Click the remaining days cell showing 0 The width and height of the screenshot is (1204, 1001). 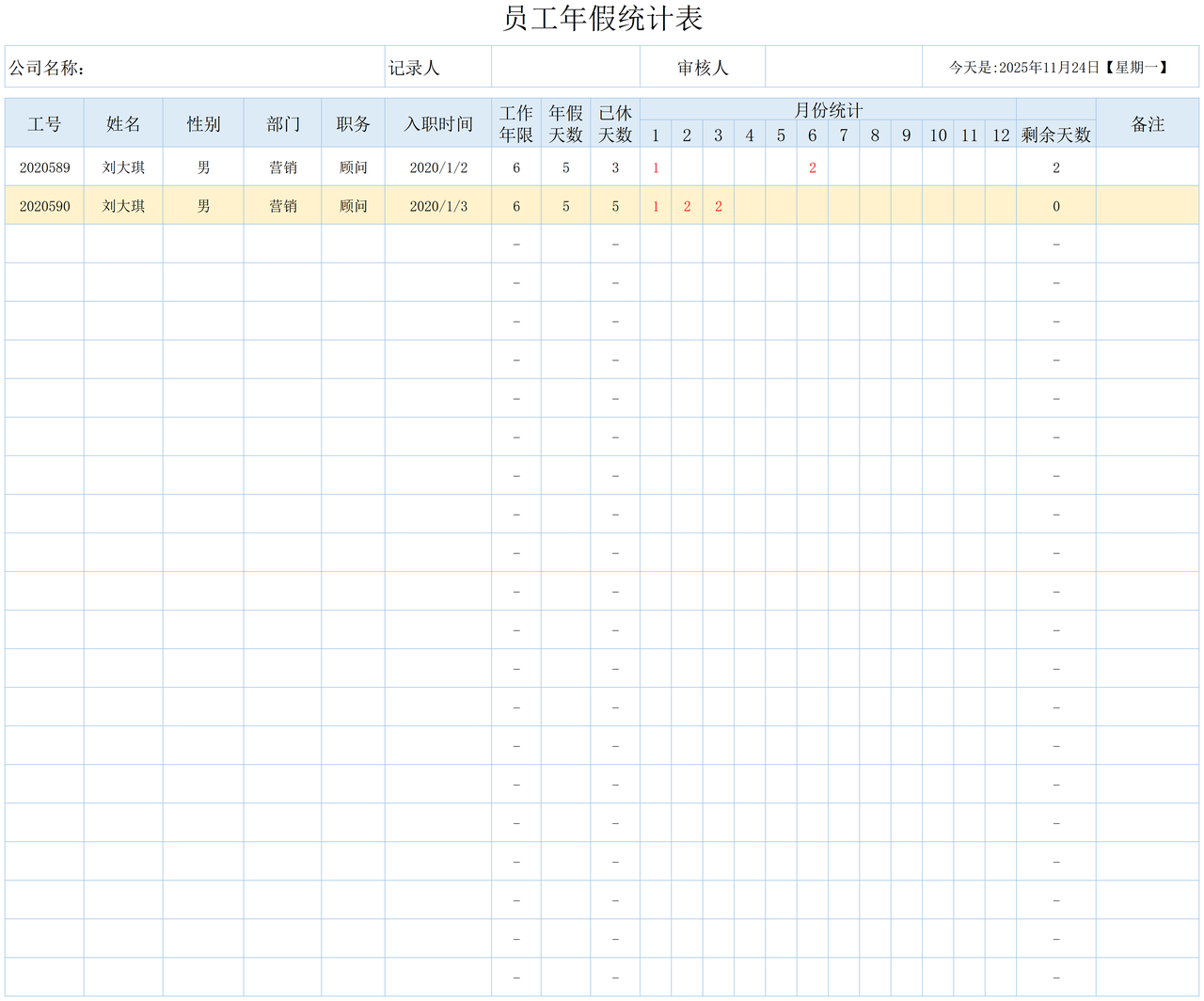[1055, 206]
